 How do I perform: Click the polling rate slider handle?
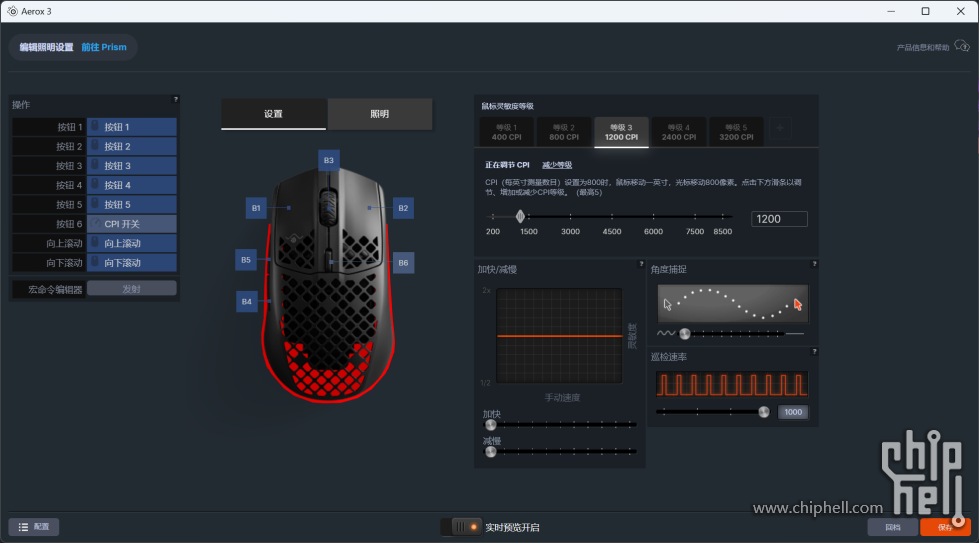coord(764,412)
